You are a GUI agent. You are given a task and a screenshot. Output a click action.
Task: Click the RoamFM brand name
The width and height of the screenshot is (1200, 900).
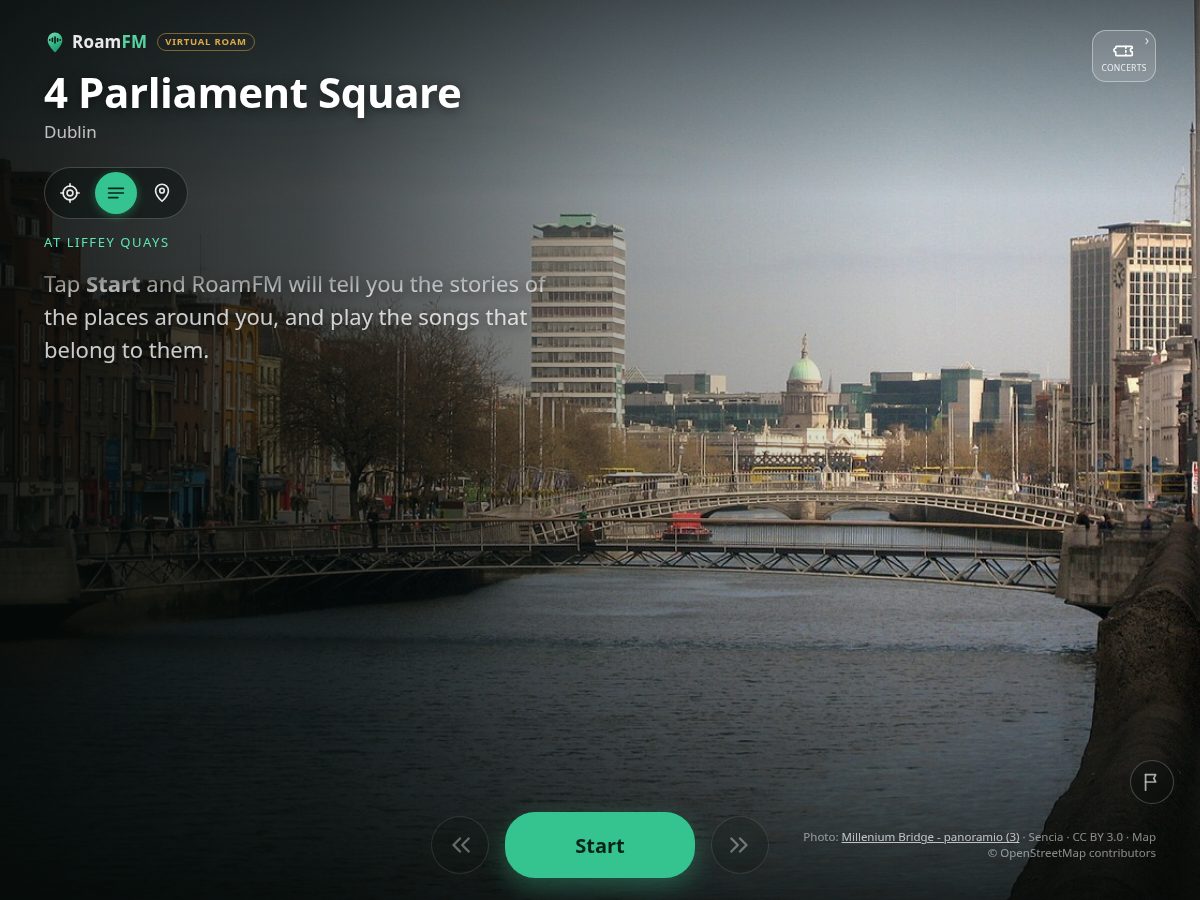pos(109,42)
